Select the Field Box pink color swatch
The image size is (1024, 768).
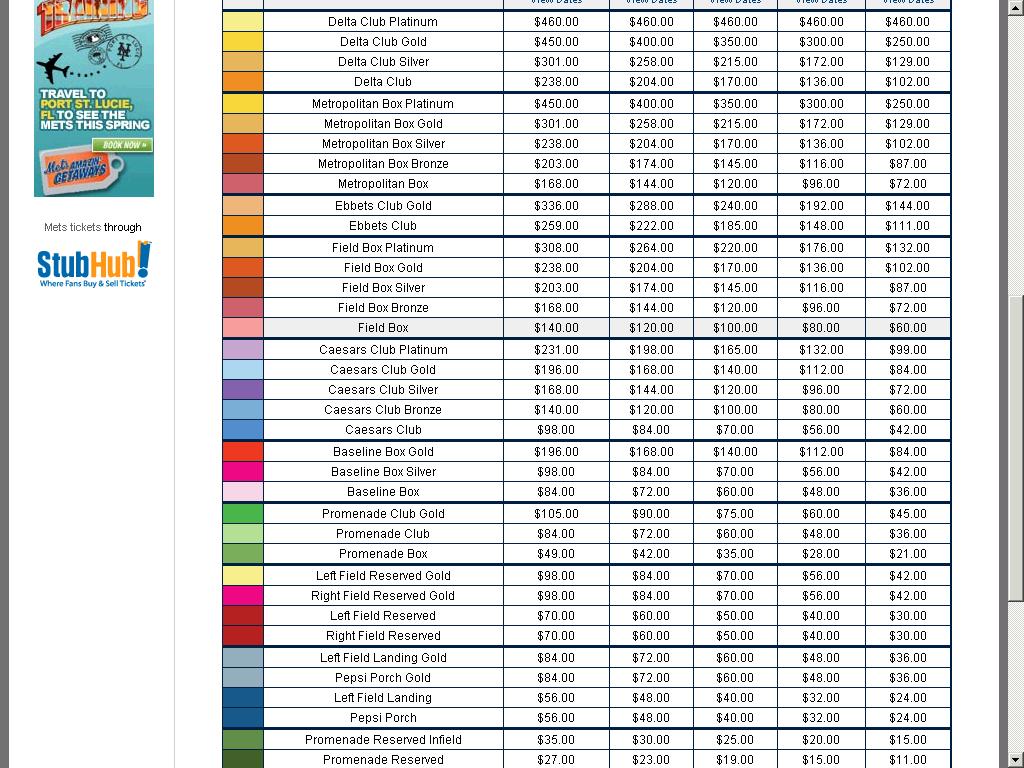[x=243, y=328]
